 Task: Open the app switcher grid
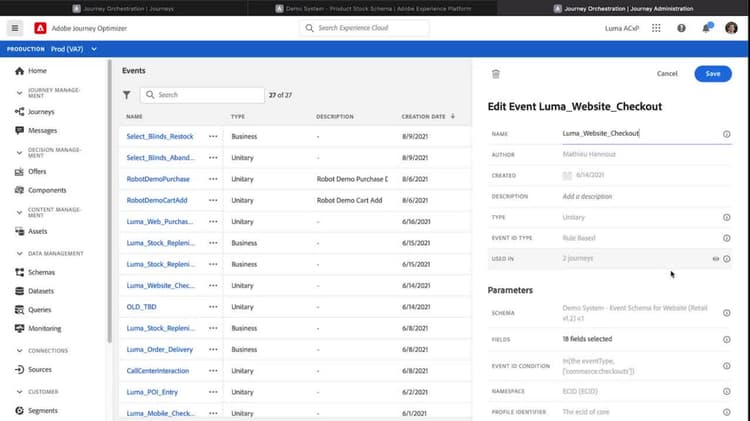coord(656,28)
